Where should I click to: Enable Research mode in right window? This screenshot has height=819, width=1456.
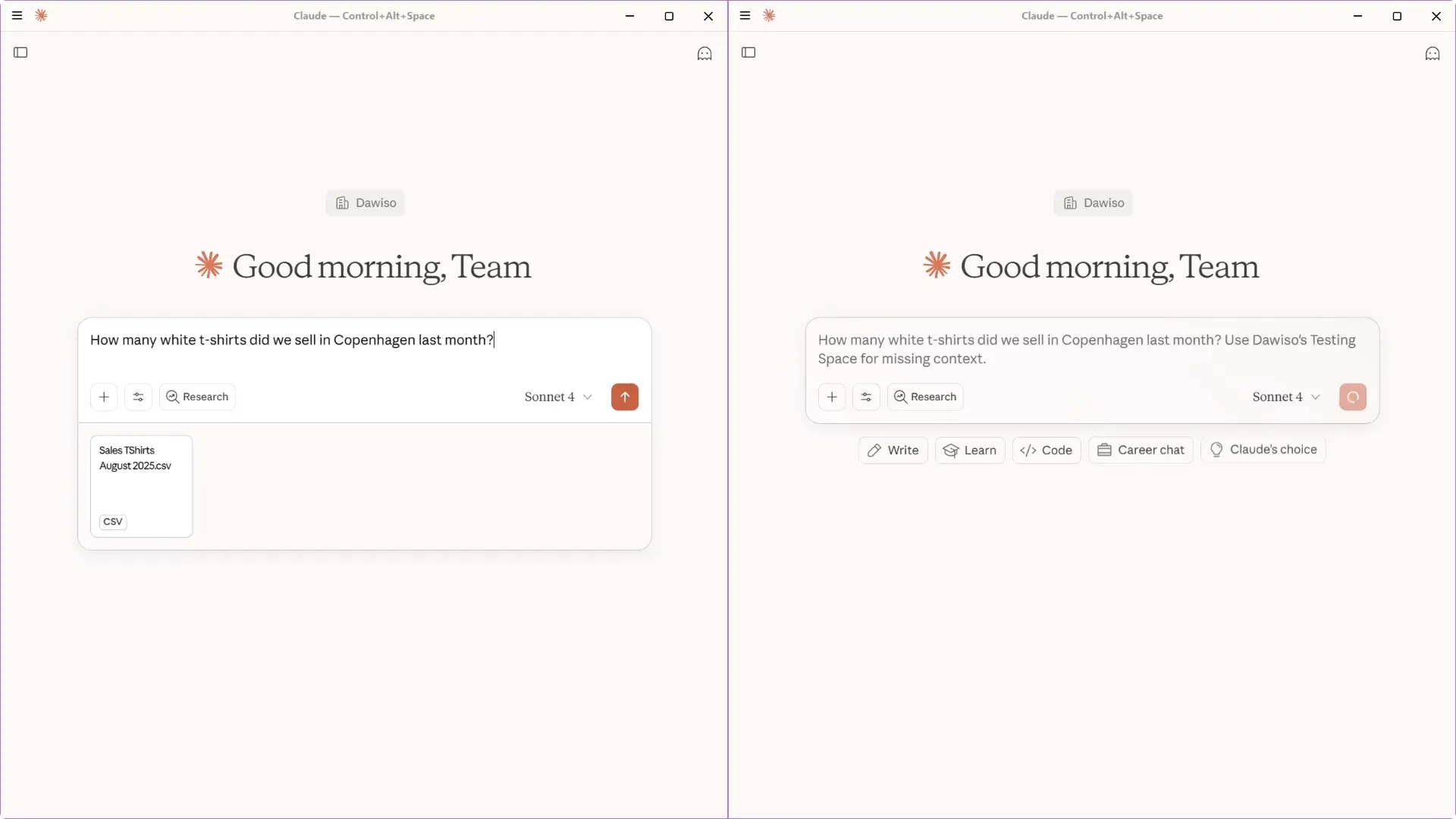[x=925, y=397]
